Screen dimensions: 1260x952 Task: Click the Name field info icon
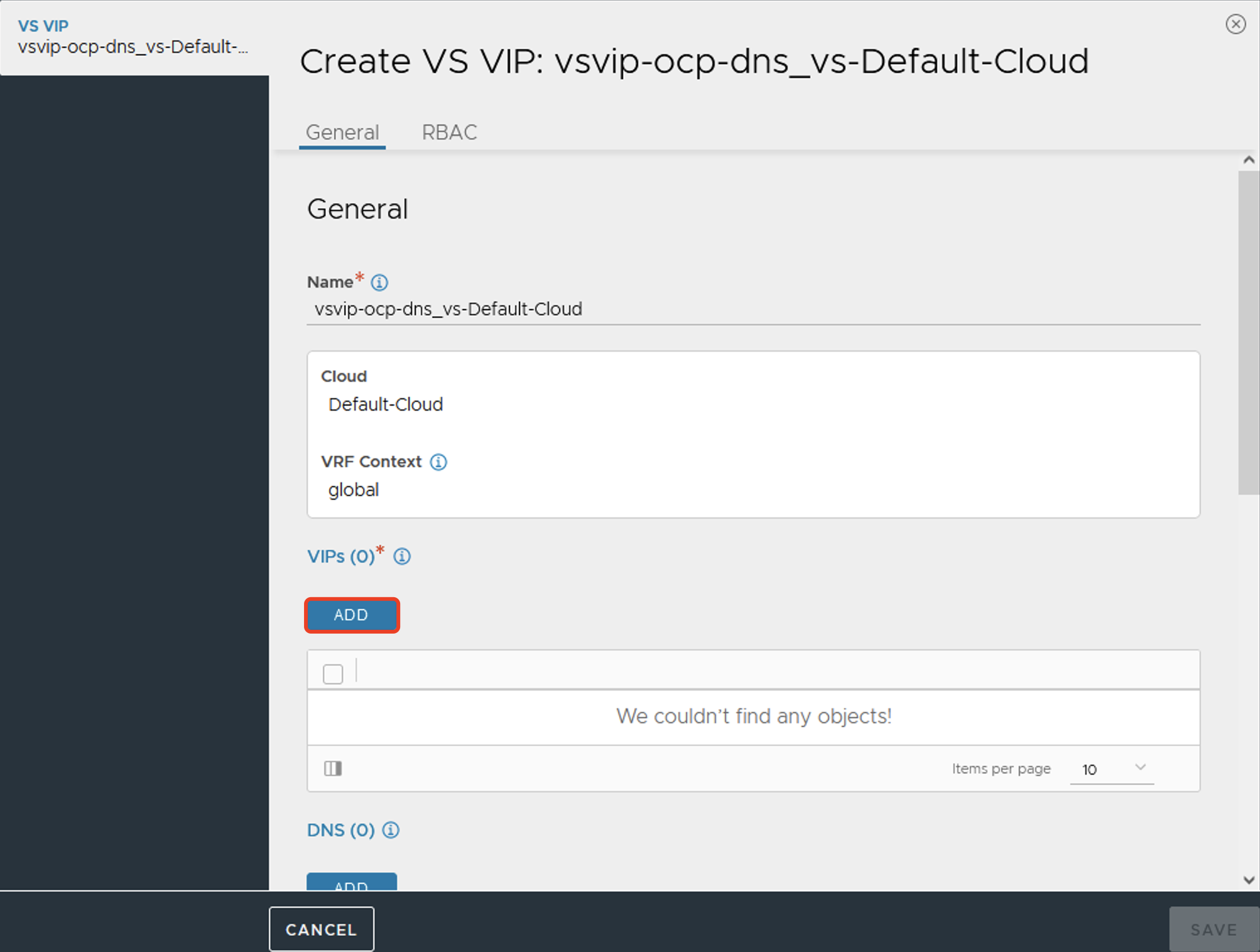(x=379, y=283)
